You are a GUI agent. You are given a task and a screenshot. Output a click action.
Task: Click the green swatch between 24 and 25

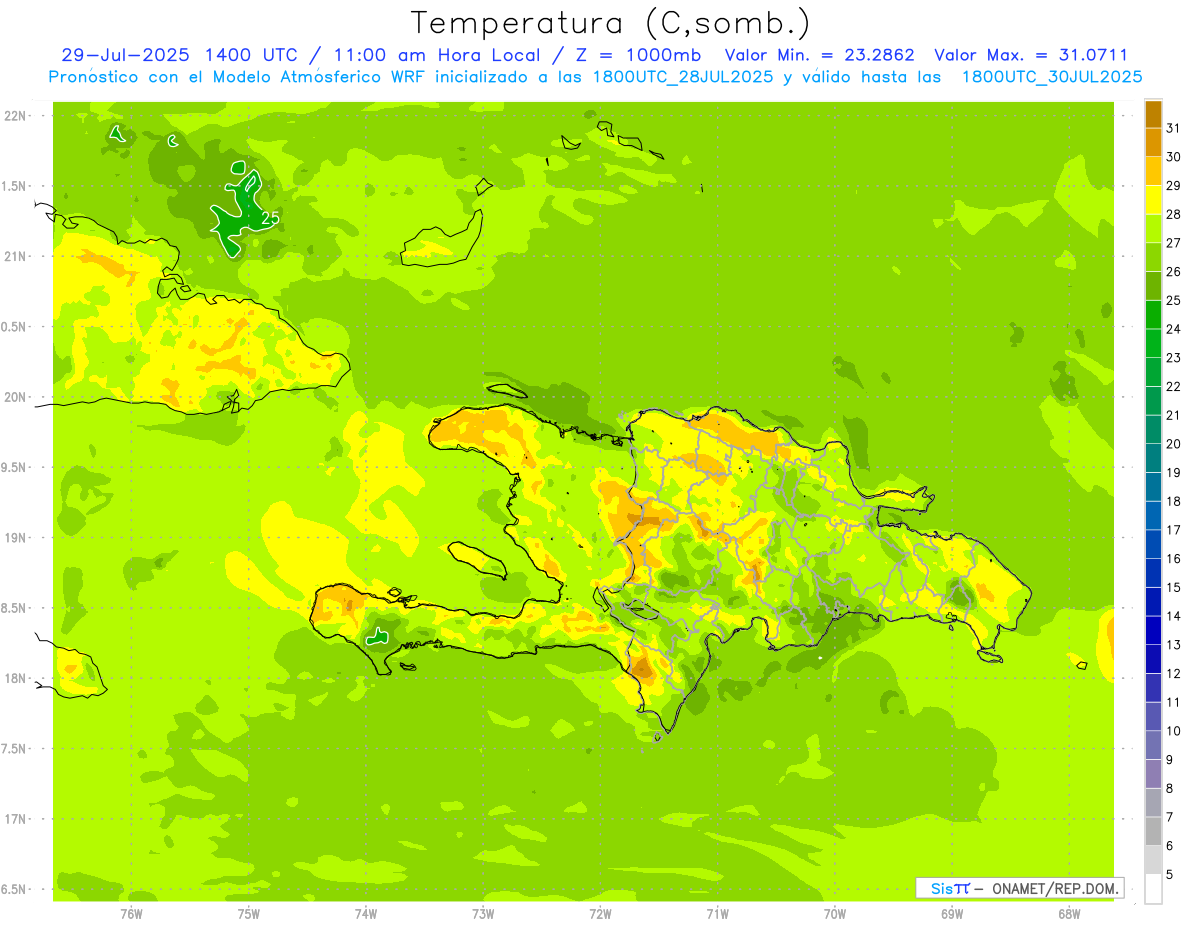pyautogui.click(x=1153, y=315)
